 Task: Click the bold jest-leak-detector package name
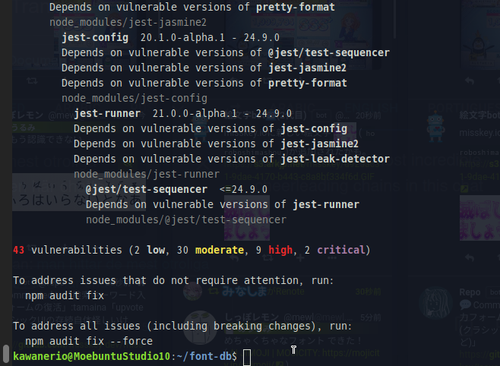pyautogui.click(x=335, y=159)
